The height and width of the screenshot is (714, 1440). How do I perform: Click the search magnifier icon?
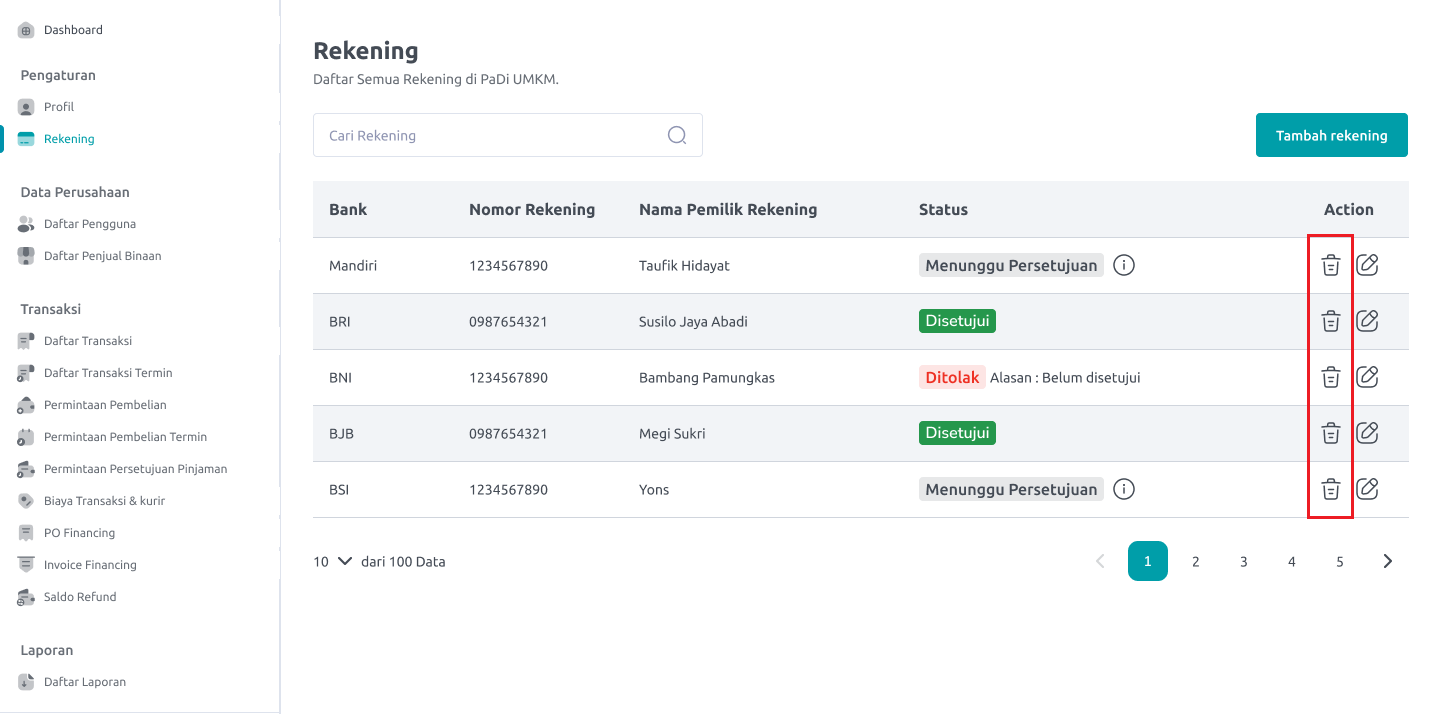coord(677,135)
